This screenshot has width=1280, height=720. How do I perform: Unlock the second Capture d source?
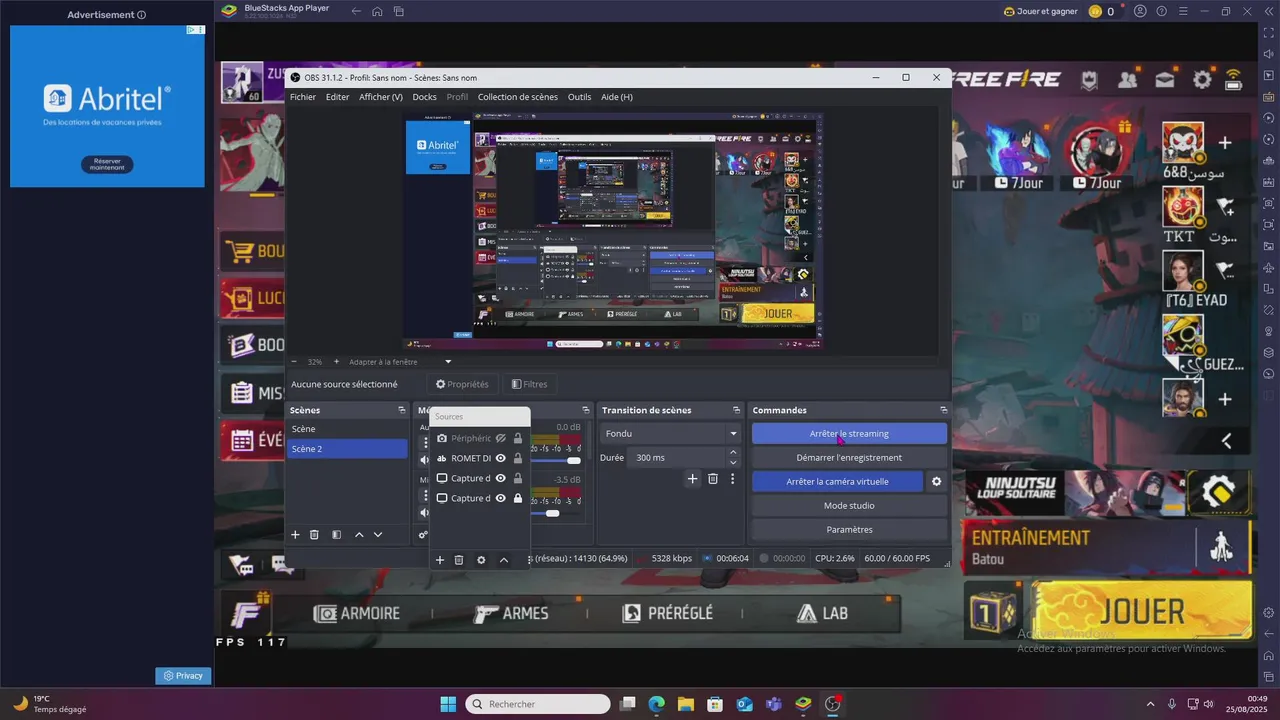pos(518,498)
